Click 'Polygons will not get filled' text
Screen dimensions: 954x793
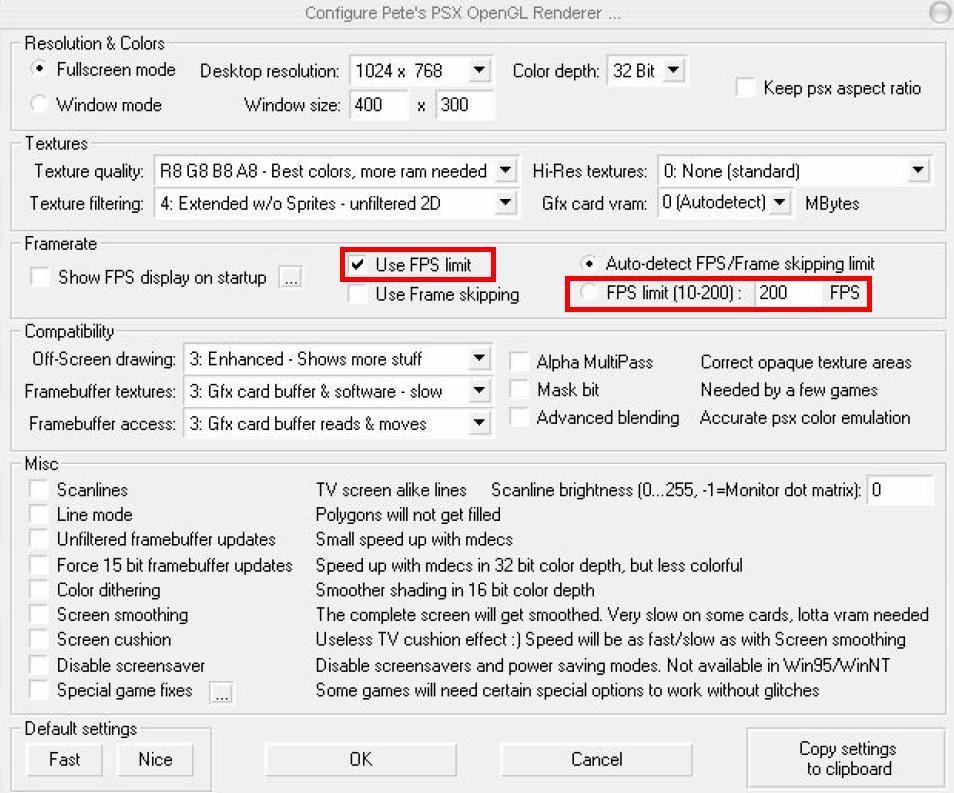[408, 515]
